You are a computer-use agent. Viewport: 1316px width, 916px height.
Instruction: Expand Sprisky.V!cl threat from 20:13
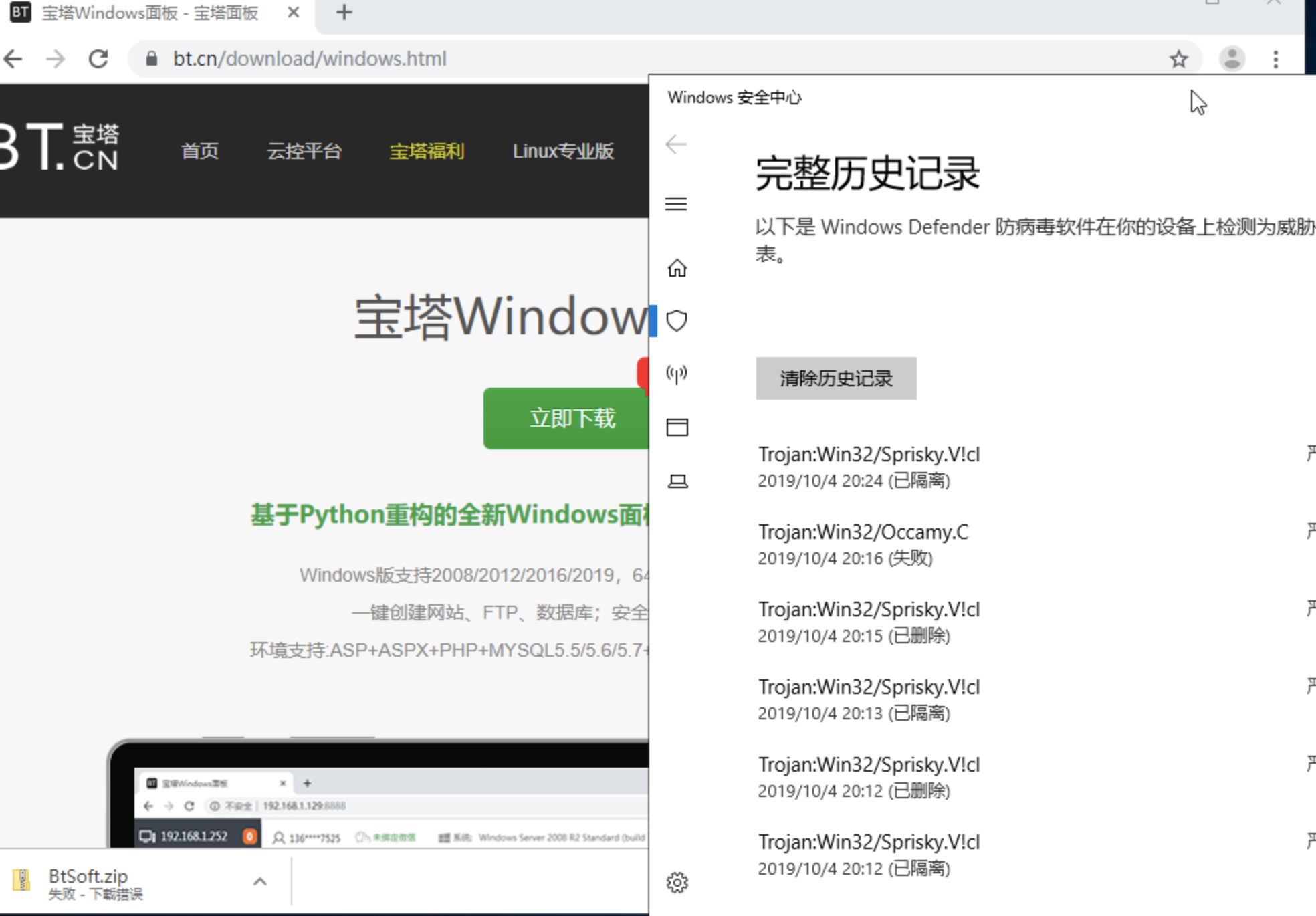pos(1035,699)
